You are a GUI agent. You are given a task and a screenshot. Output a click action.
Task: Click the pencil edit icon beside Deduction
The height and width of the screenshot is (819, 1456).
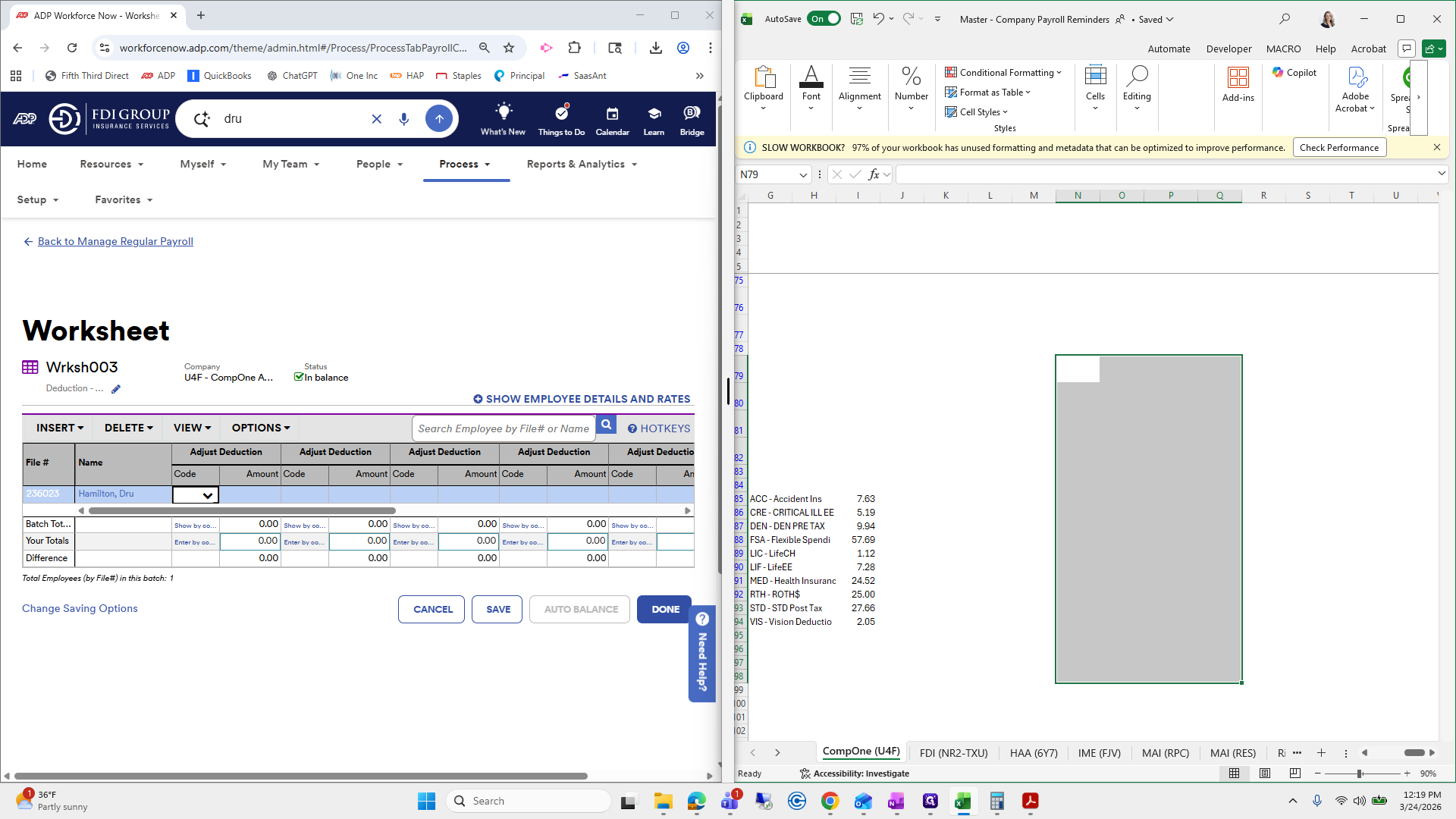(116, 389)
